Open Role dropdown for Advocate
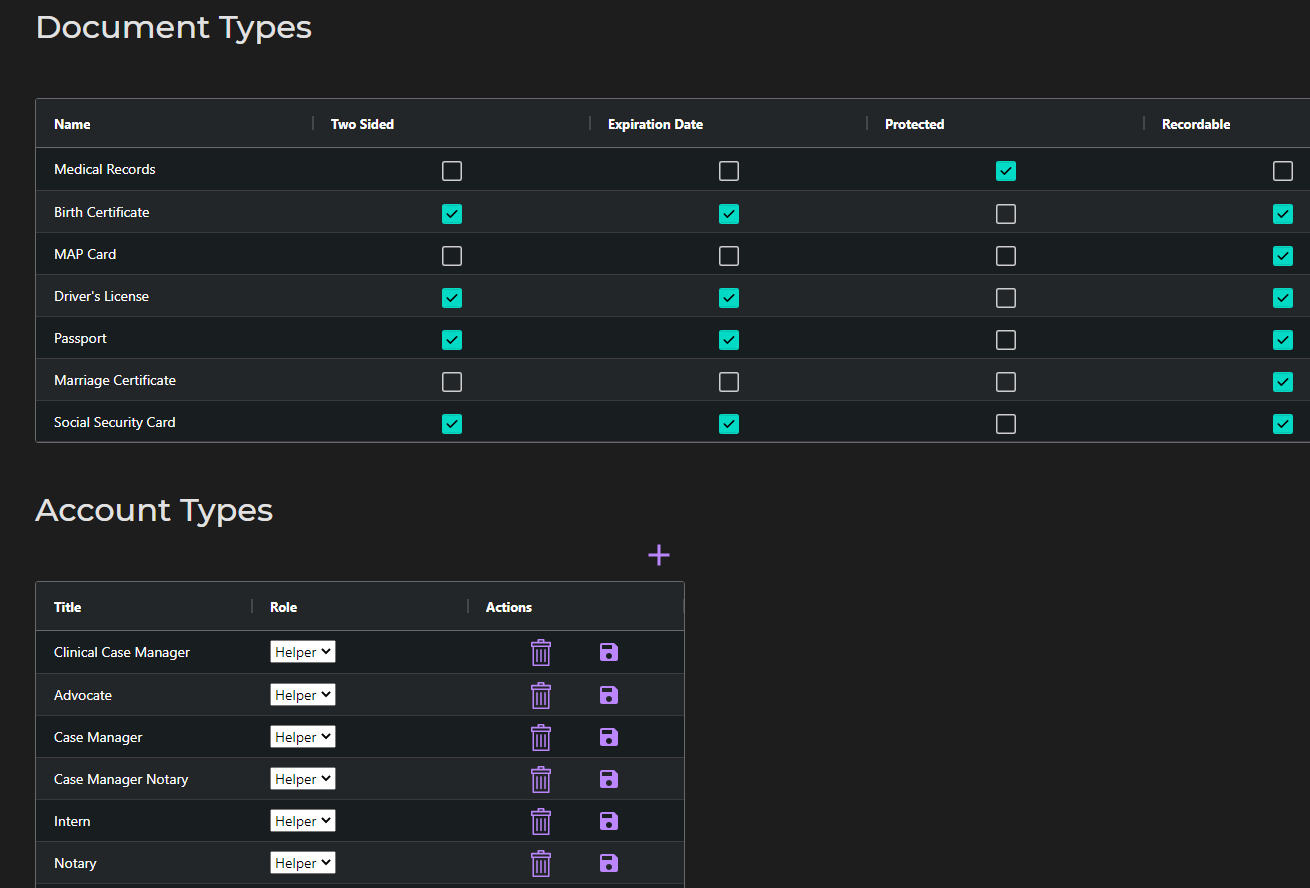Viewport: 1310px width, 888px height. point(303,694)
